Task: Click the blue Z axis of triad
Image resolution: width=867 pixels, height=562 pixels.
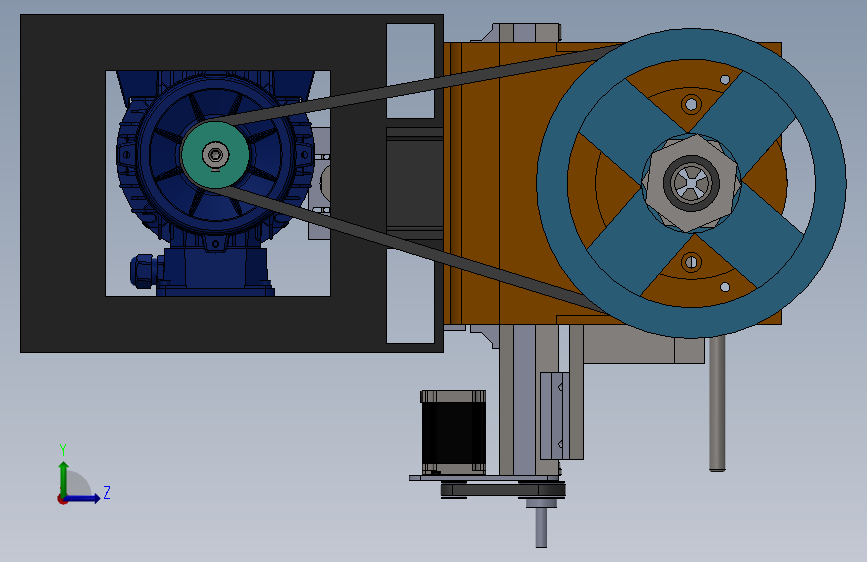Action: point(83,498)
